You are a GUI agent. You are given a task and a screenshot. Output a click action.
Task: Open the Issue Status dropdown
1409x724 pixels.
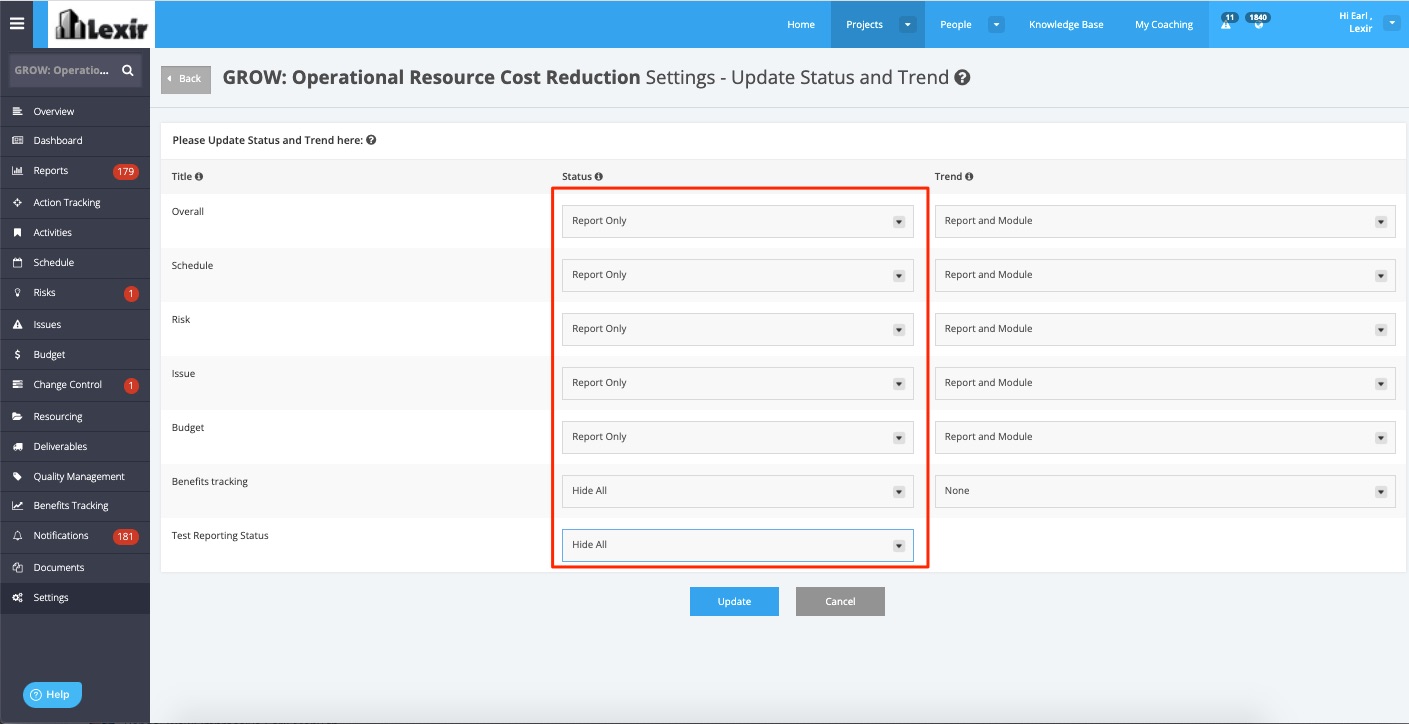[738, 383]
